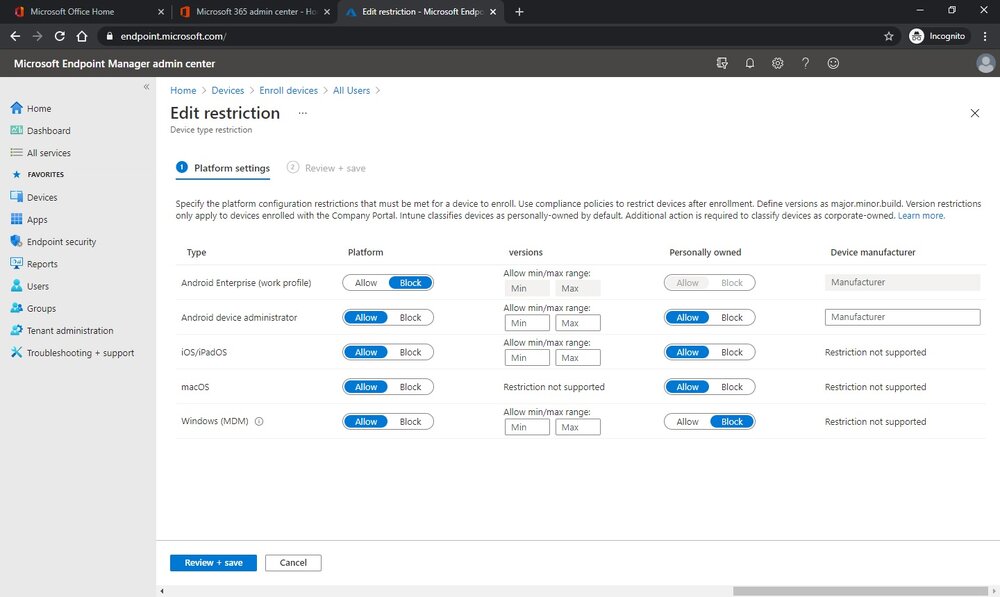Screen dimensions: 1000x597
Task: Click Max version field for Windows (MDM)
Action: pos(578,427)
